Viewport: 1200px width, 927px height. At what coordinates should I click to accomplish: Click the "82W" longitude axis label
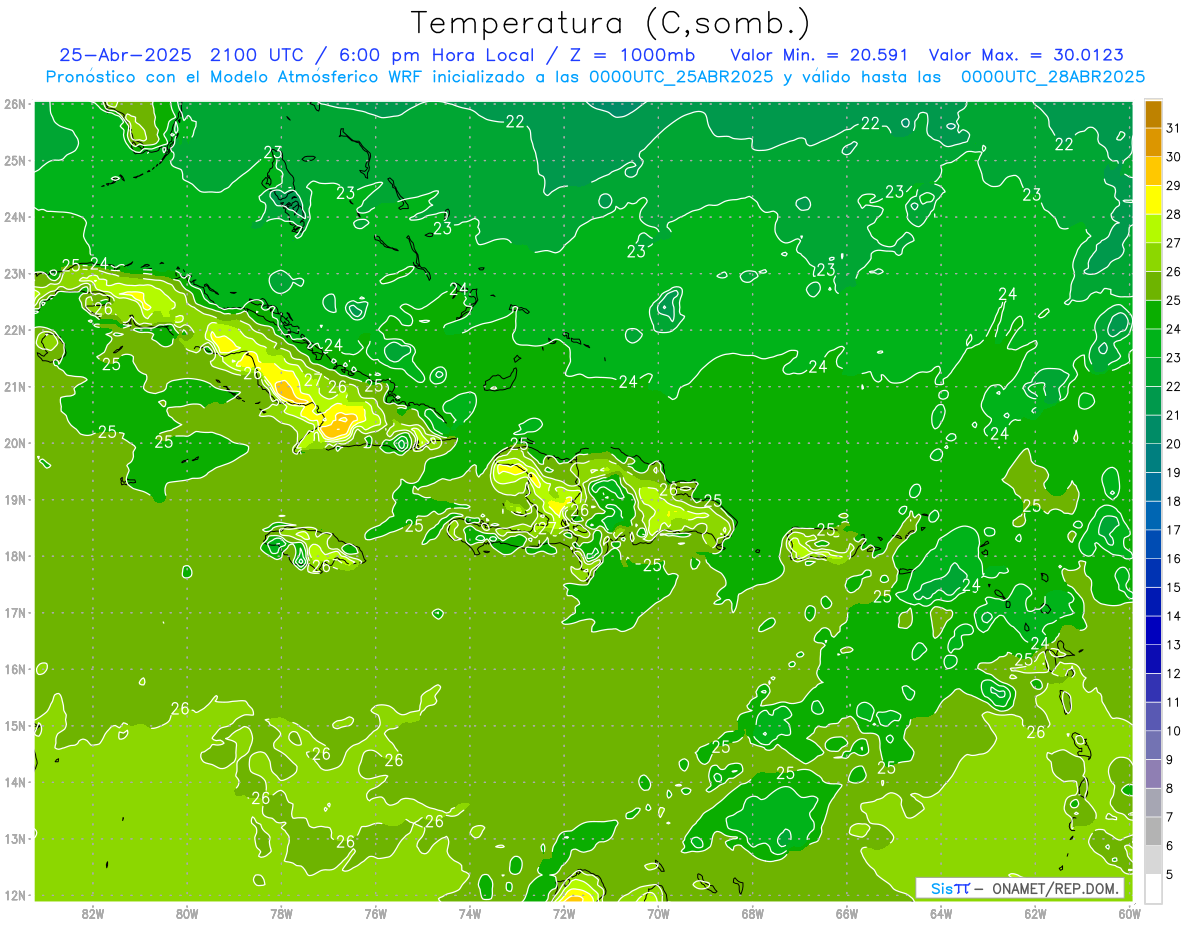pos(93,913)
